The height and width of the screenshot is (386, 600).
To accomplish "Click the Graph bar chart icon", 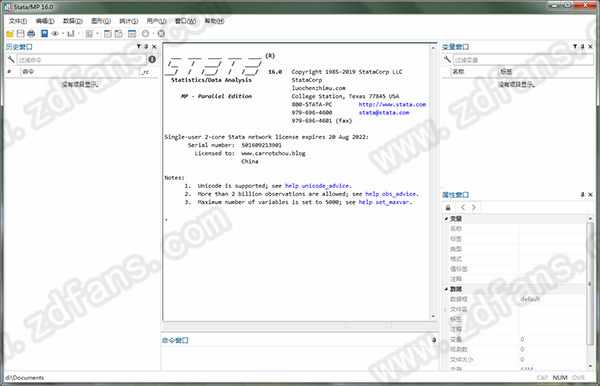I will click(x=71, y=34).
